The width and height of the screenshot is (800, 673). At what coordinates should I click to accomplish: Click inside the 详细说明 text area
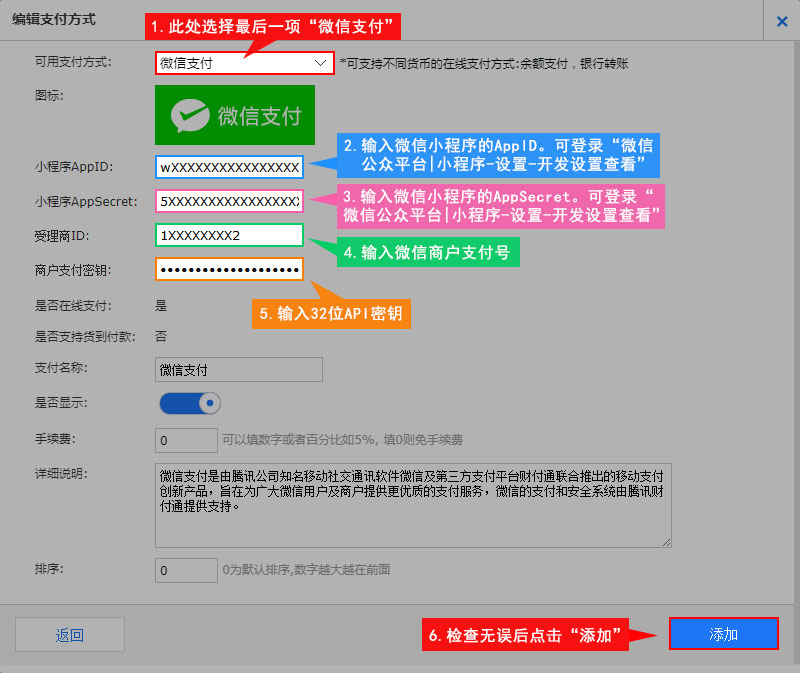[x=413, y=504]
